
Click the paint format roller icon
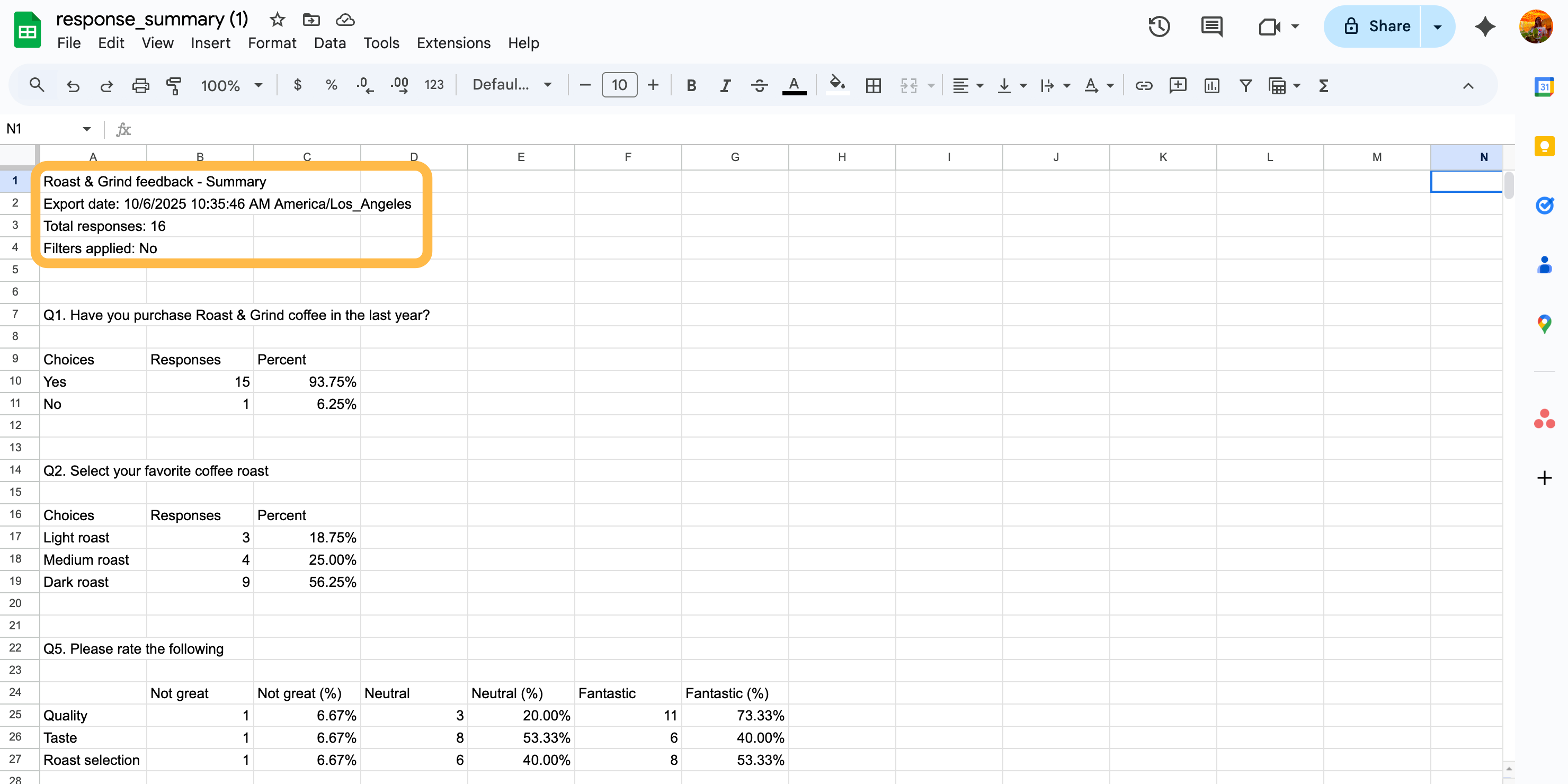click(x=173, y=85)
